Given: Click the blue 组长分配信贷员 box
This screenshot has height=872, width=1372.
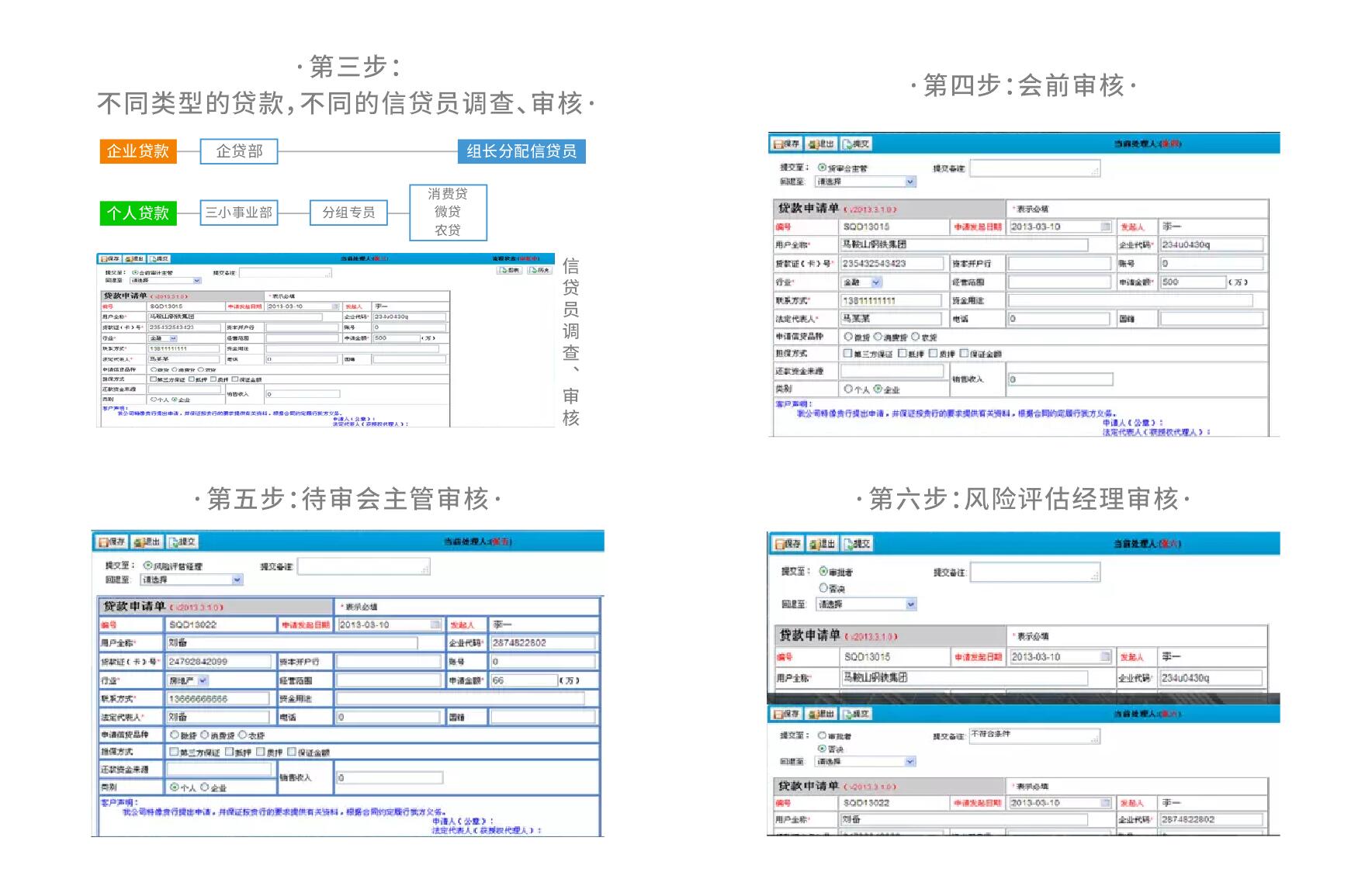Looking at the screenshot, I should [521, 151].
